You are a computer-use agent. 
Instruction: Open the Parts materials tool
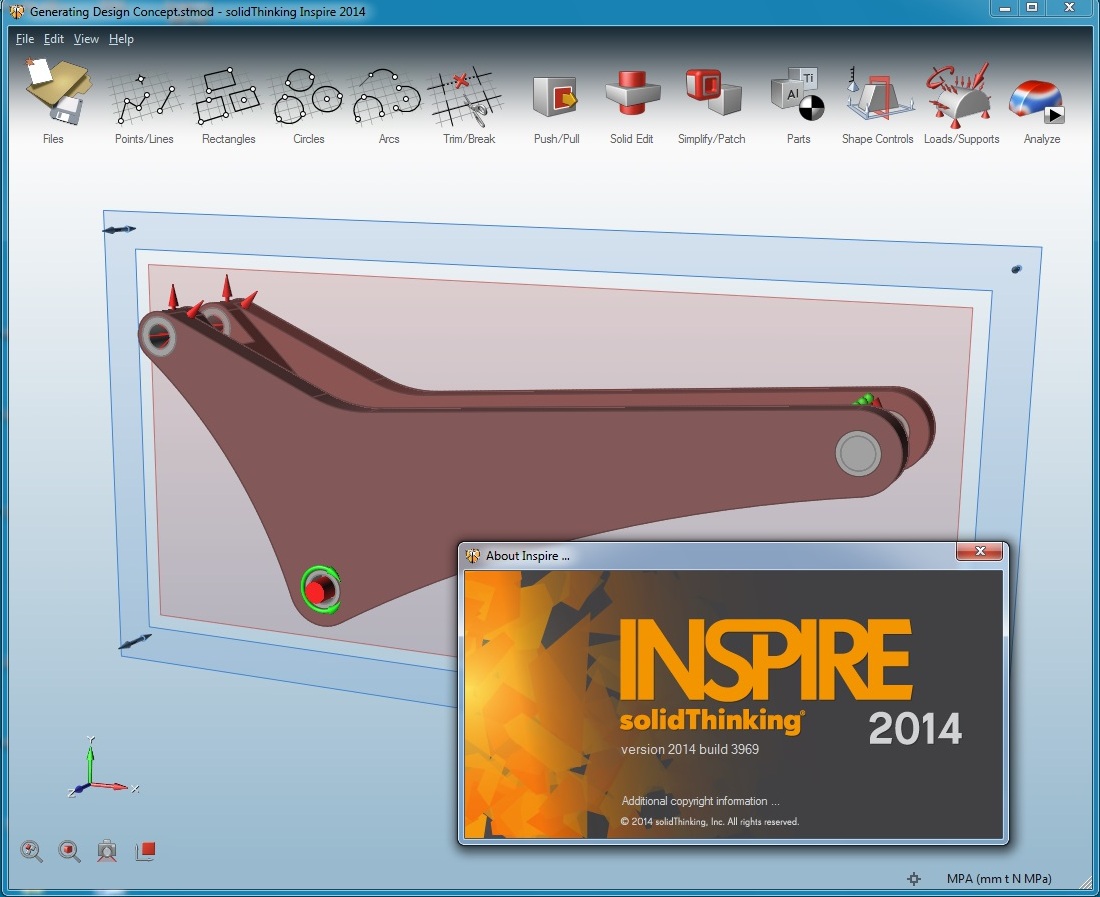798,94
